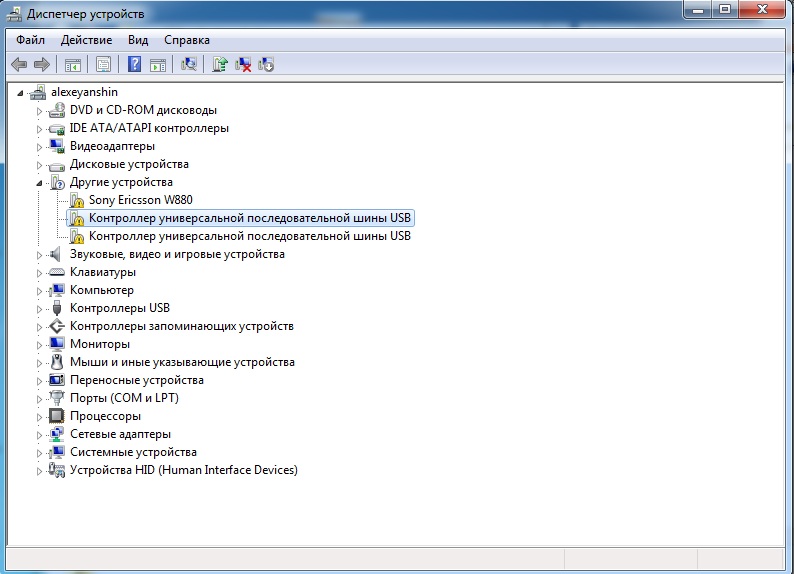This screenshot has width=794, height=574.
Task: Minimize the Диспетчер устройств window
Action: 698,10
